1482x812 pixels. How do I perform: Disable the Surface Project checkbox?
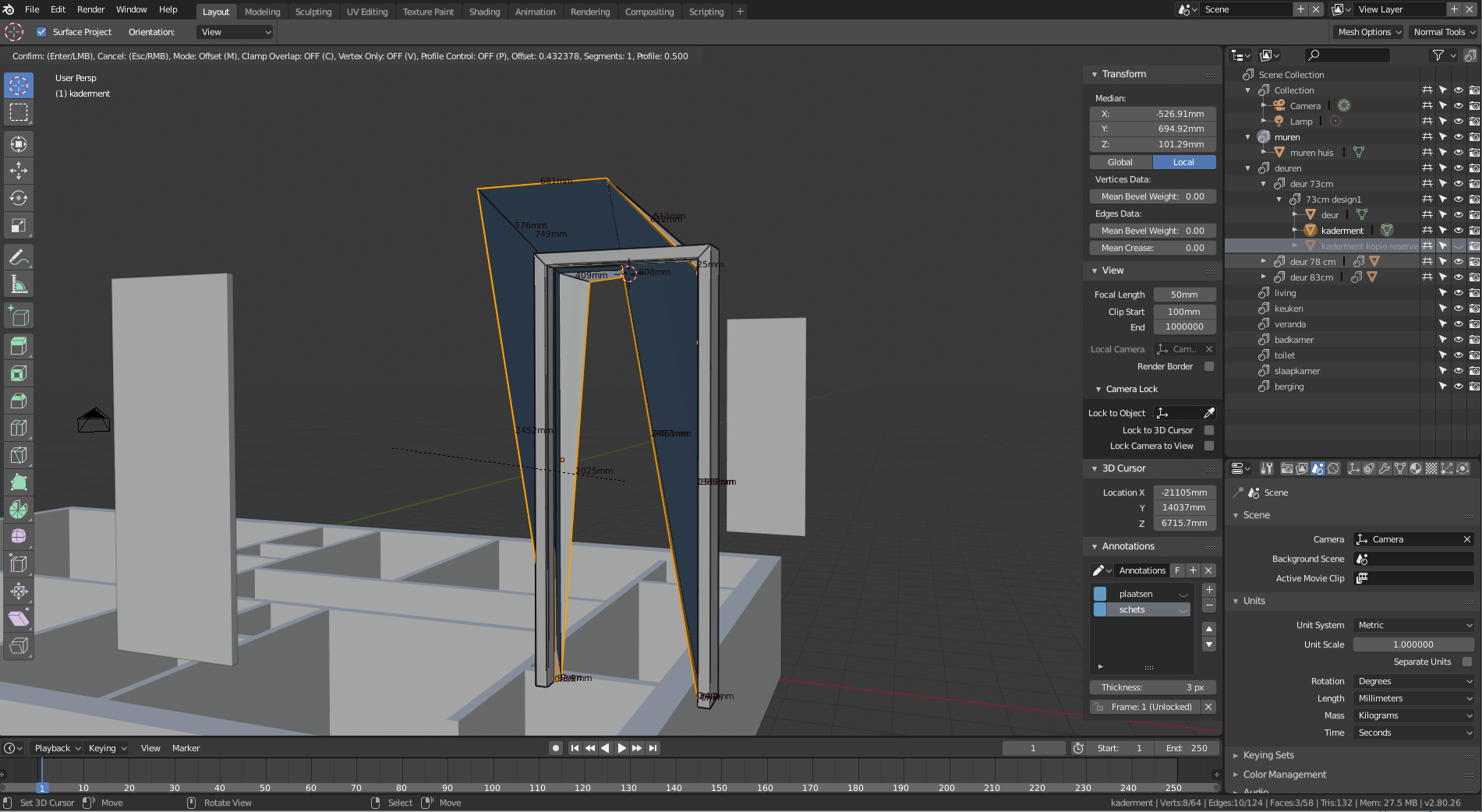tap(41, 32)
